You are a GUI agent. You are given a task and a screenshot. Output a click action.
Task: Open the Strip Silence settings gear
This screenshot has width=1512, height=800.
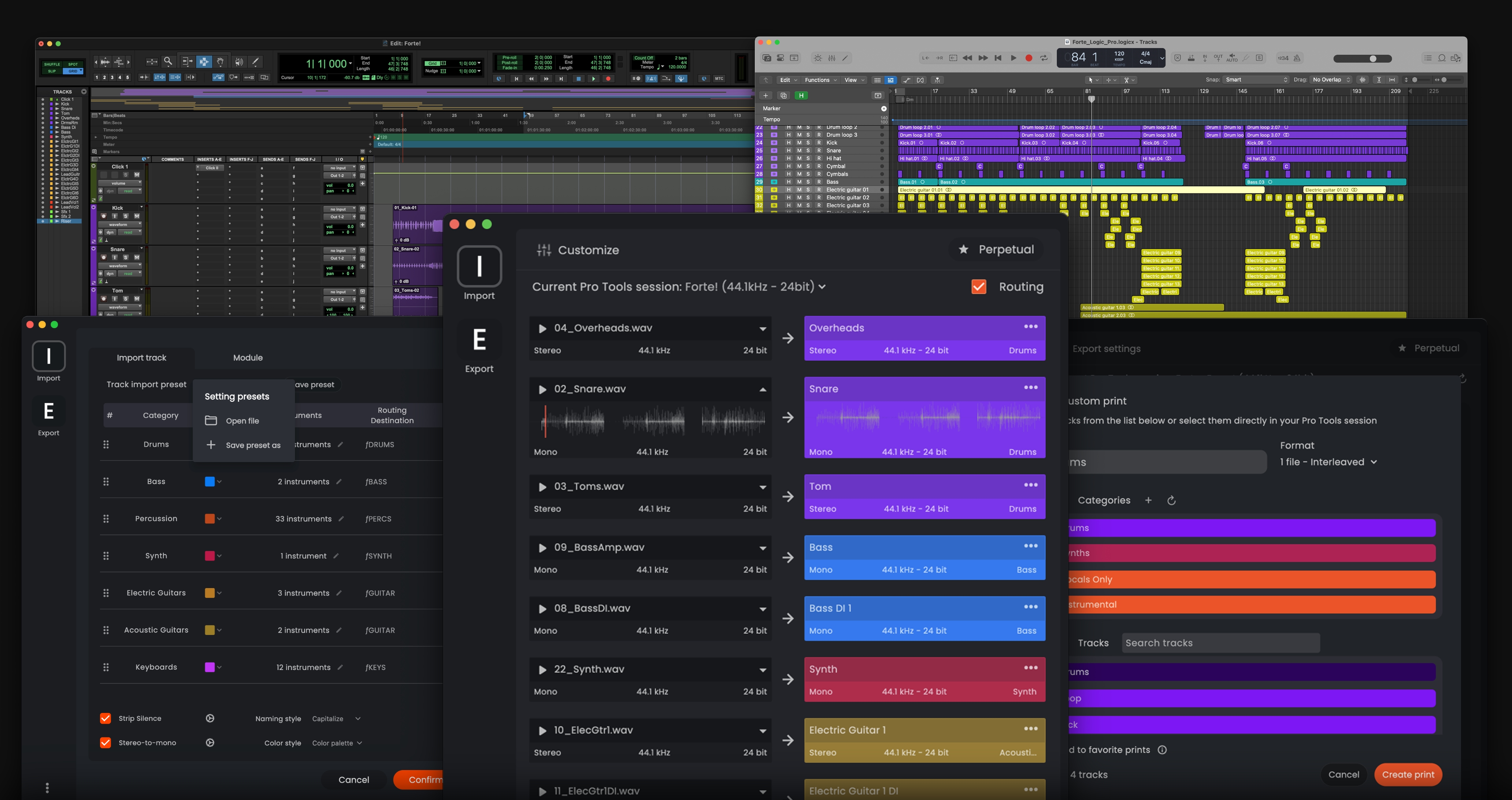pyautogui.click(x=209, y=718)
